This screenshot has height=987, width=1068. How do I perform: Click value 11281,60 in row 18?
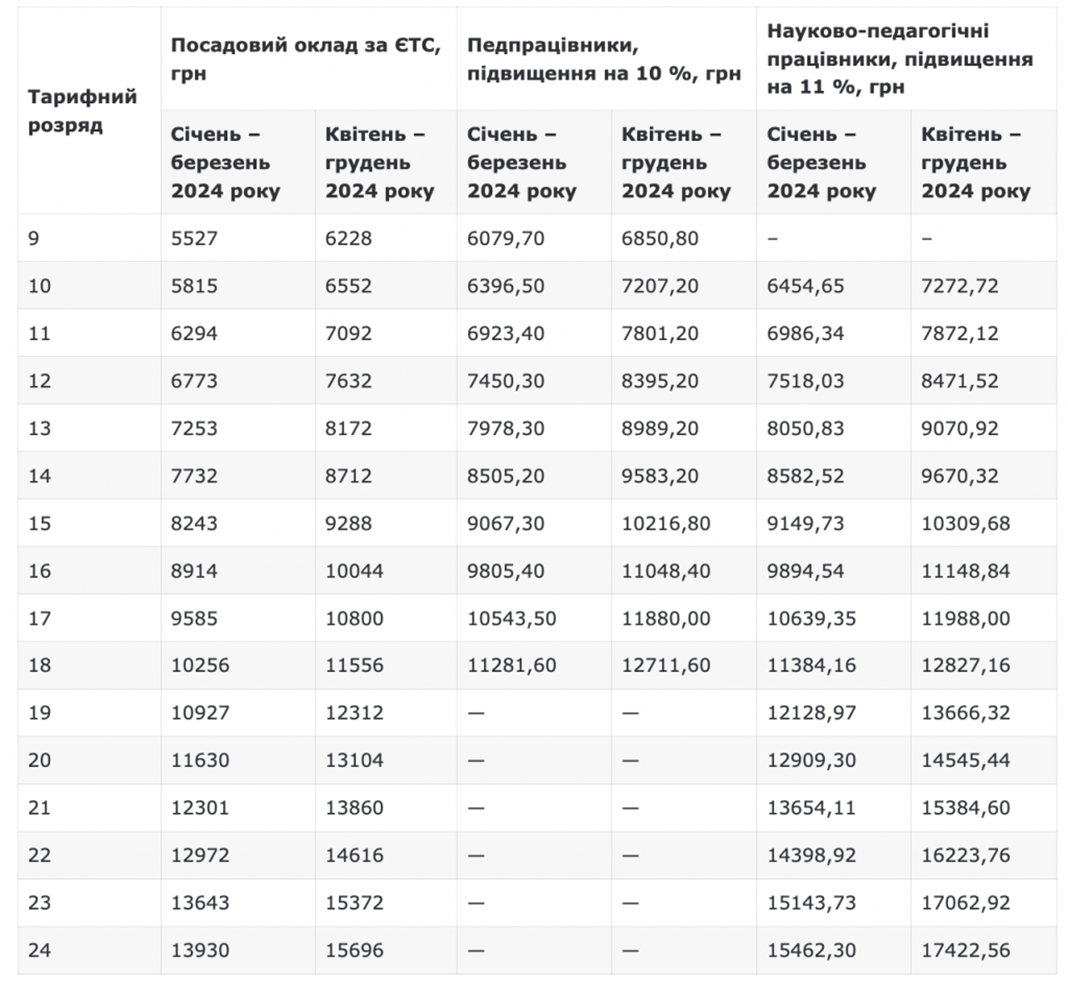(512, 665)
